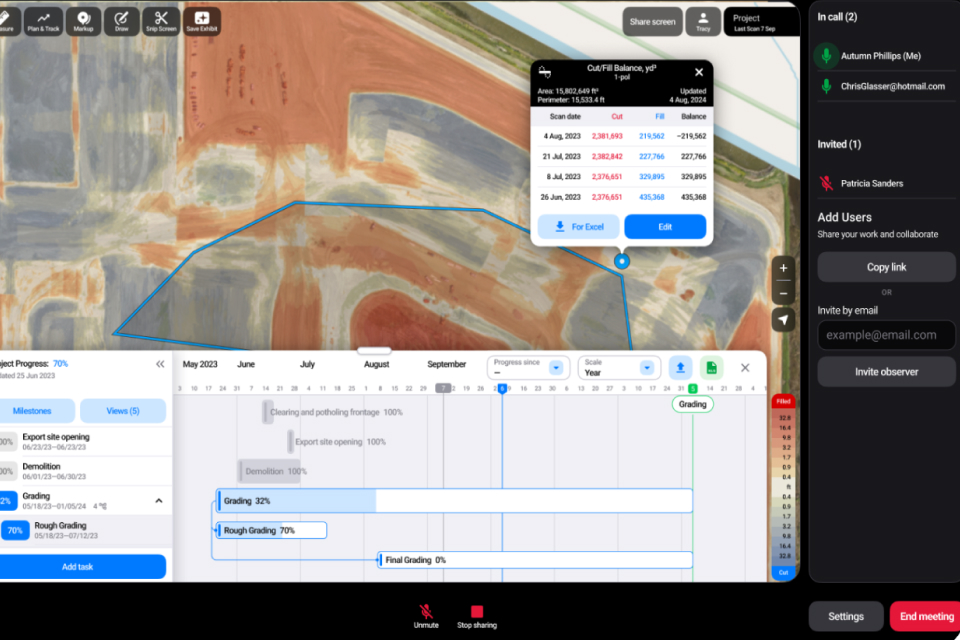Select the Markup tool
This screenshot has height=640, width=960.
tap(83, 21)
